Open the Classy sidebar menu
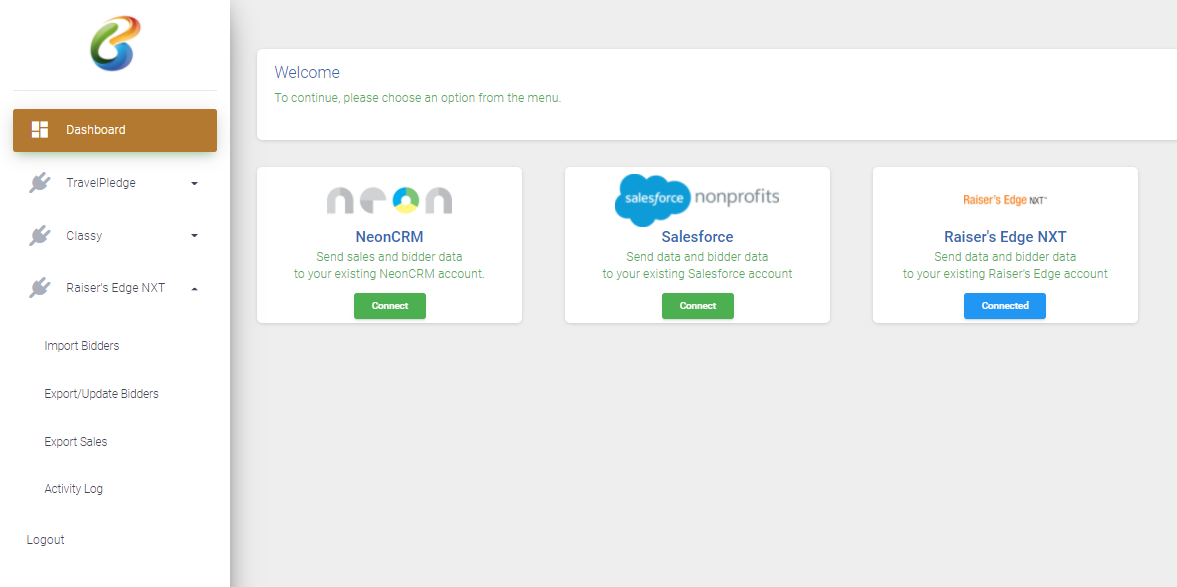 [x=115, y=236]
